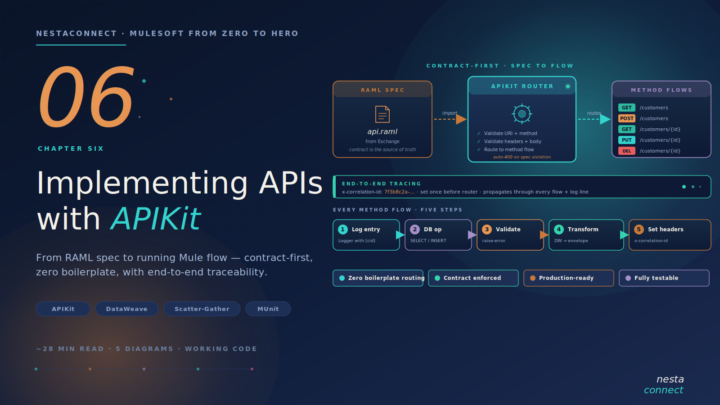The image size is (720, 405).
Task: Select the DataWeave tag pill
Action: point(127,309)
